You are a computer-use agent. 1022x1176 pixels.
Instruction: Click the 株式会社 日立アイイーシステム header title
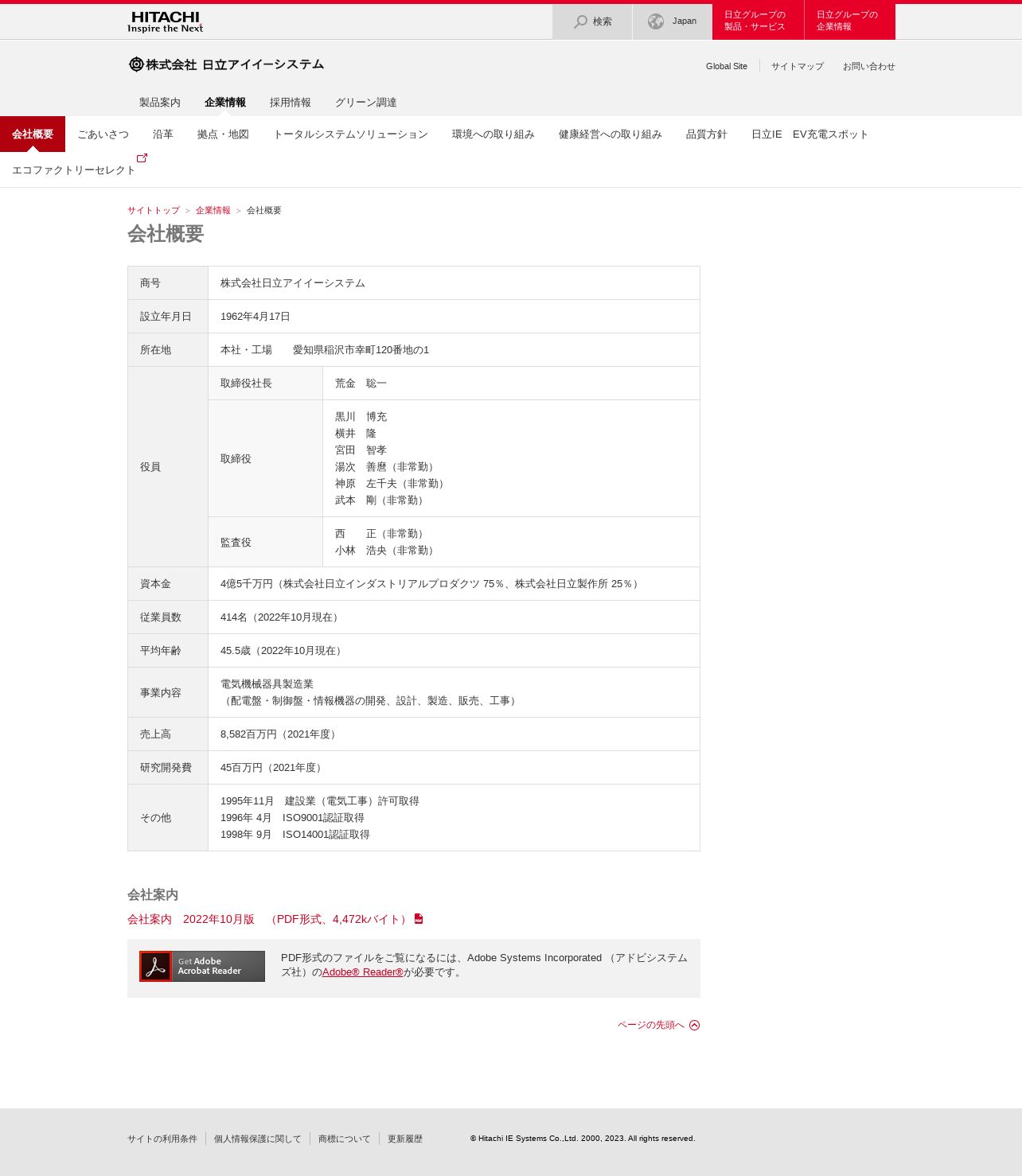[235, 64]
